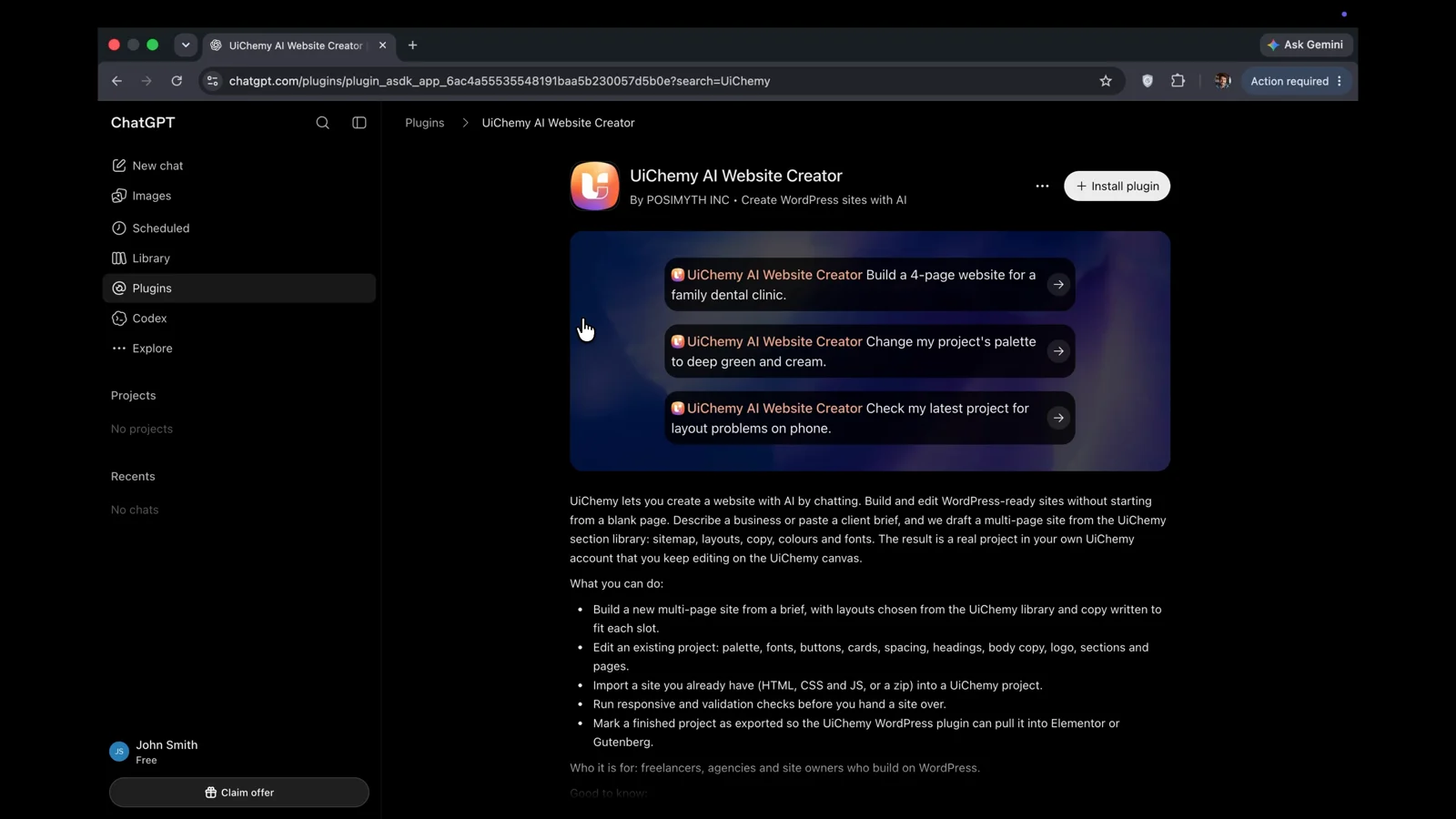The width and height of the screenshot is (1456, 819).
Task: Open a new browser tab with plus
Action: pos(413,45)
